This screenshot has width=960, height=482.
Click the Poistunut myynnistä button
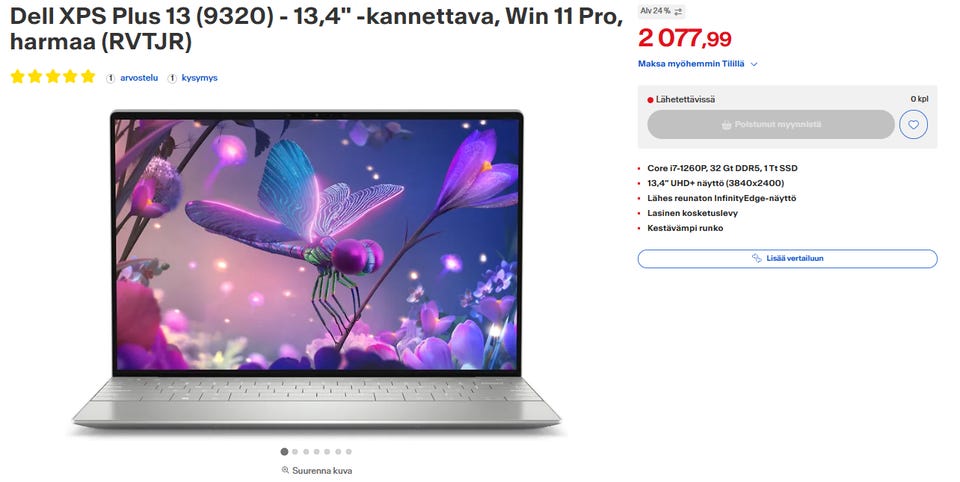click(771, 125)
